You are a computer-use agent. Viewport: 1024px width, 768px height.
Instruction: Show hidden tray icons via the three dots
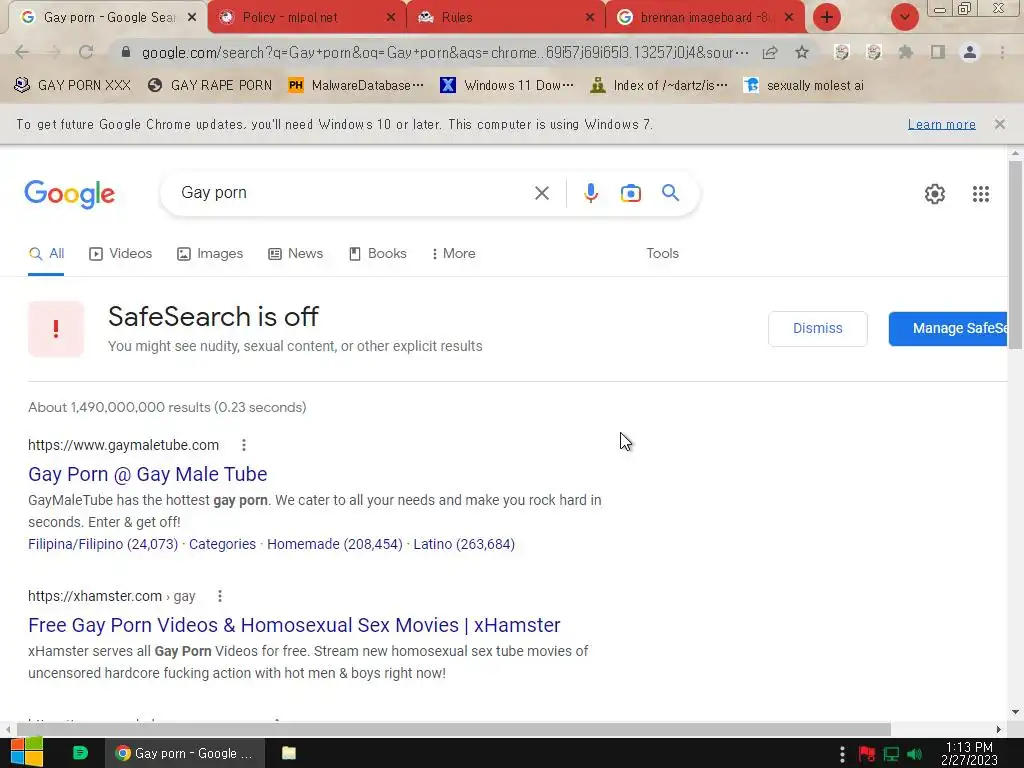[x=842, y=754]
